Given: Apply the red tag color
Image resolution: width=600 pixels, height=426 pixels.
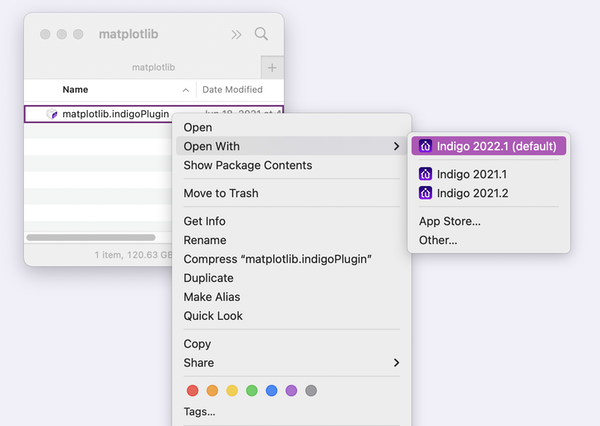Looking at the screenshot, I should [192, 391].
